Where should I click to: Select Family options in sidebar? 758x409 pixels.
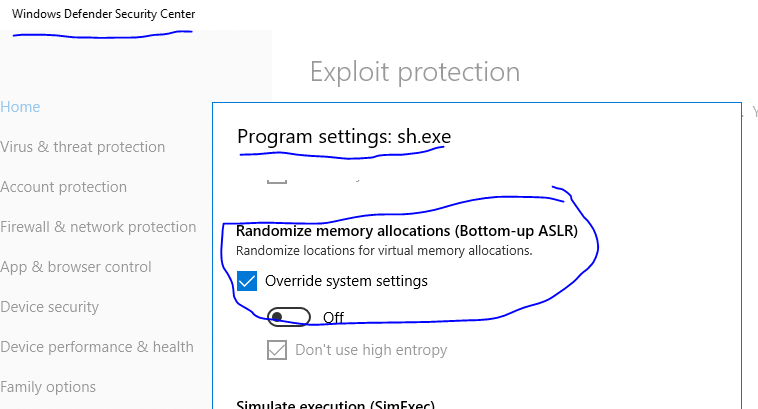tap(48, 387)
